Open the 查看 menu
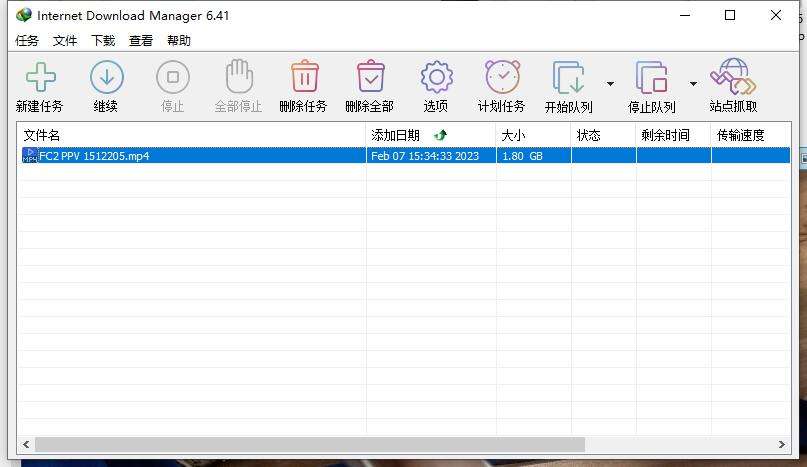This screenshot has height=467, width=807. tap(141, 40)
